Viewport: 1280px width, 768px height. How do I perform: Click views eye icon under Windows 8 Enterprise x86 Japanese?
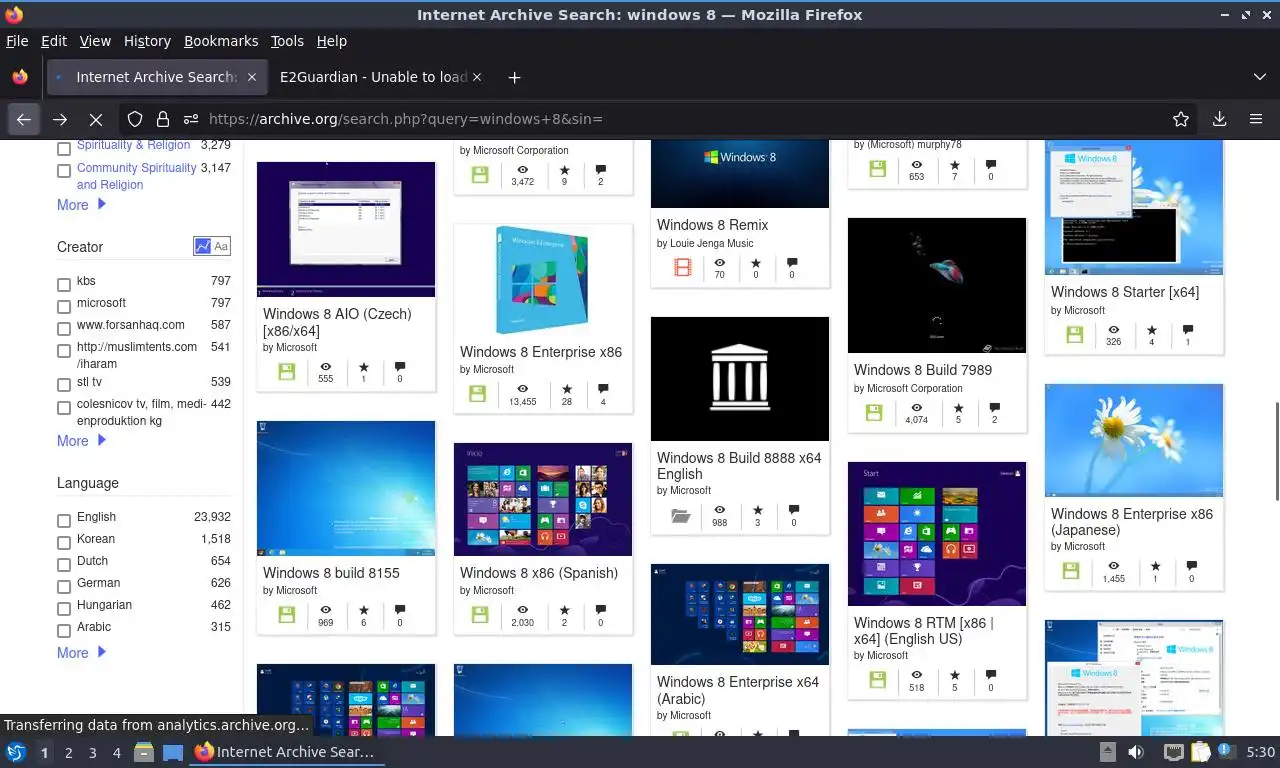coord(1113,566)
